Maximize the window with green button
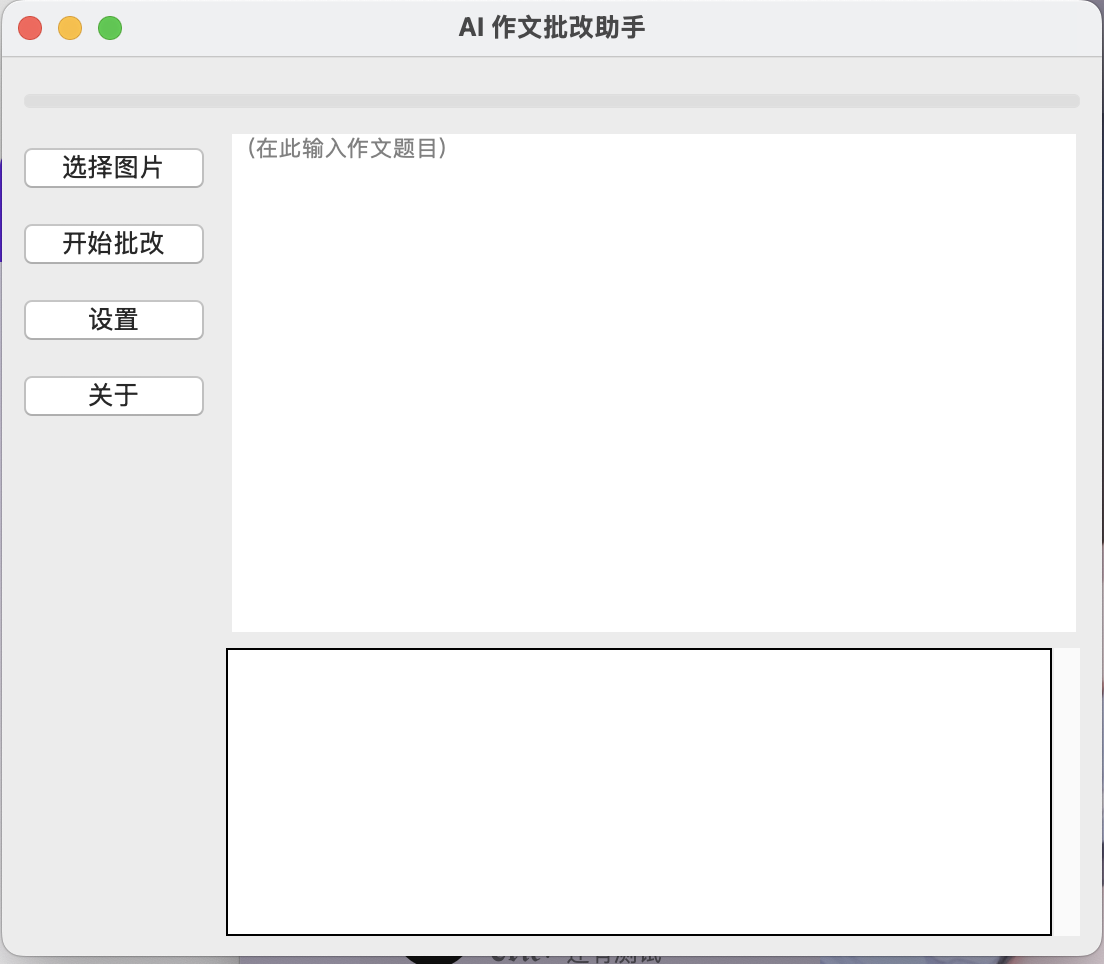The width and height of the screenshot is (1104, 964). [x=110, y=28]
